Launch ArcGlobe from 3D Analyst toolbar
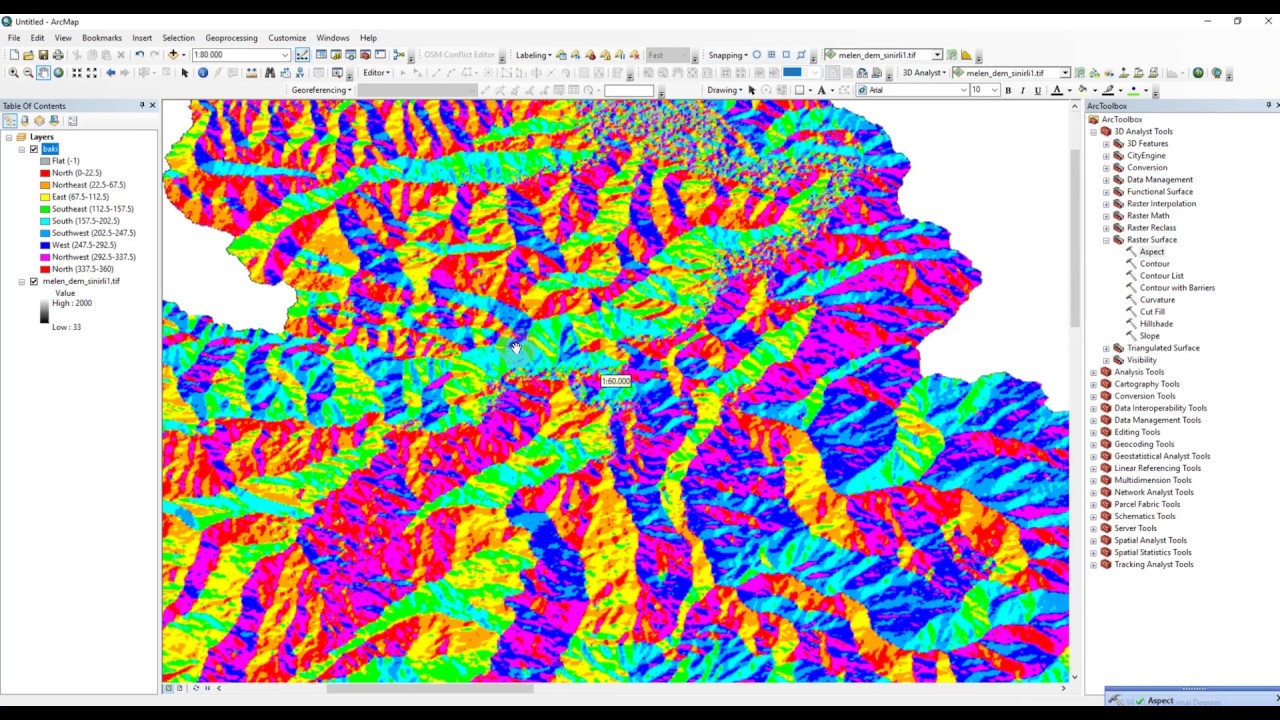The height and width of the screenshot is (720, 1280). [x=1216, y=73]
